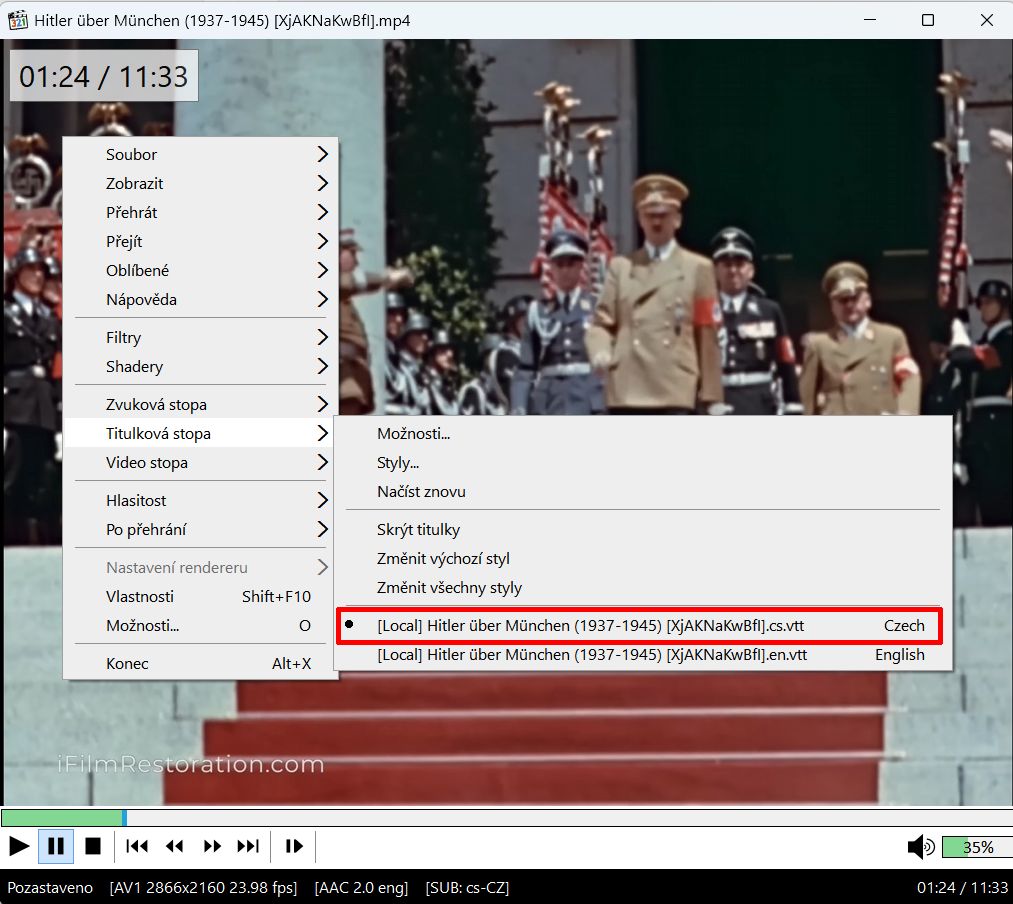
Task: Click Načíst znovu to reload subtitles
Action: (421, 492)
